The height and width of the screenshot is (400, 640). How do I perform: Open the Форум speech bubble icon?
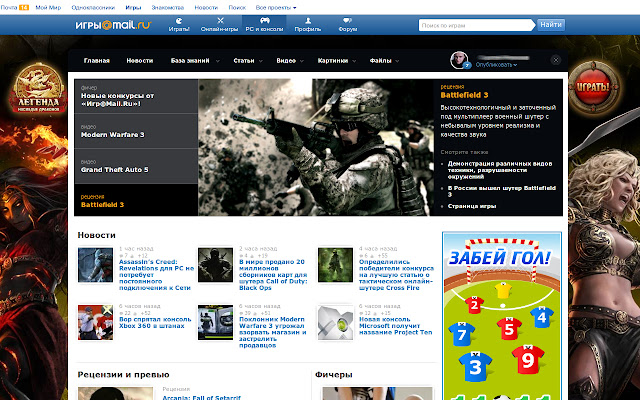click(x=347, y=20)
